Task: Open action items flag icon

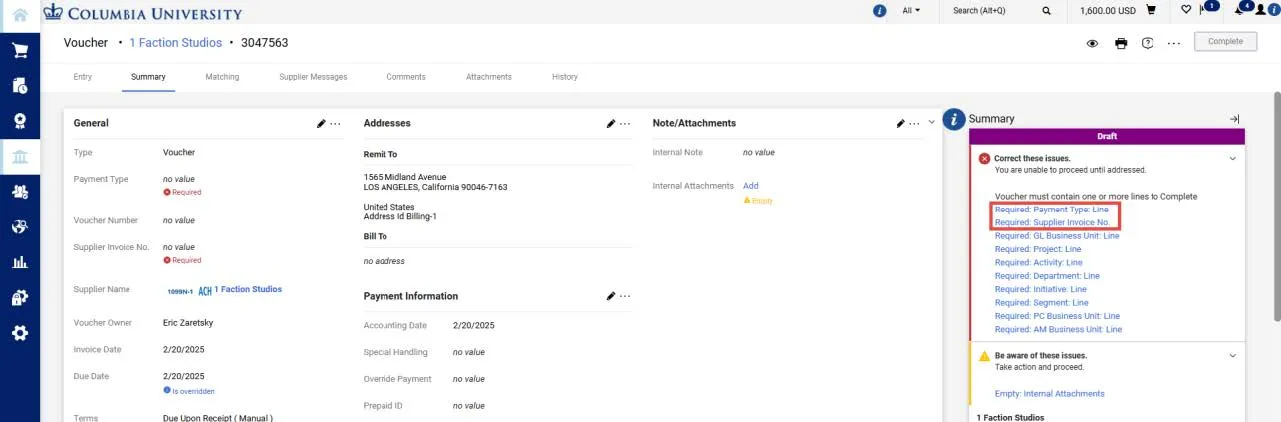Action: 1207,10
